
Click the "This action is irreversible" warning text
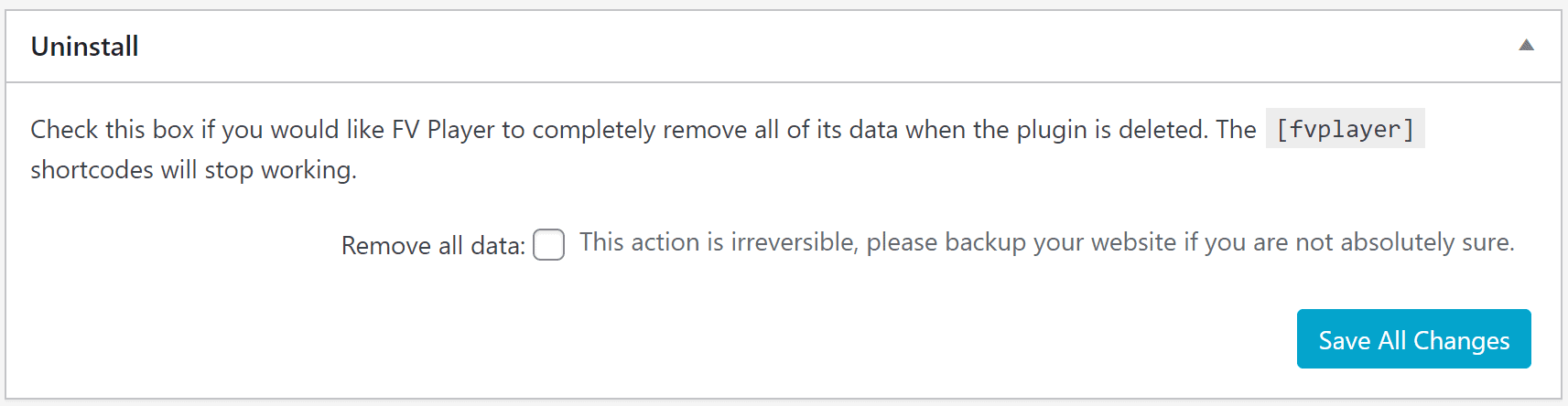pos(719,241)
